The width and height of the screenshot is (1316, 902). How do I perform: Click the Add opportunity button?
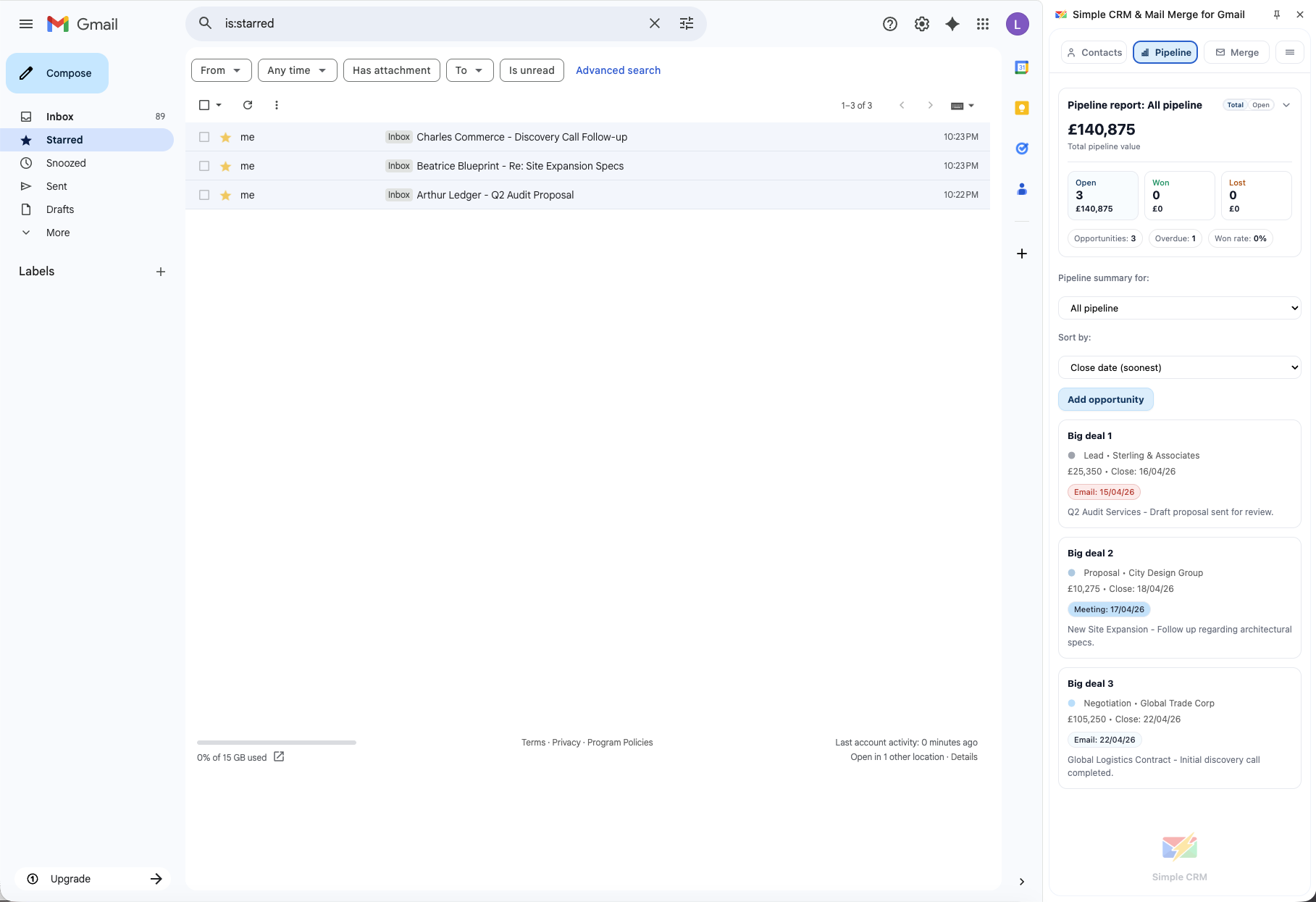tap(1105, 399)
